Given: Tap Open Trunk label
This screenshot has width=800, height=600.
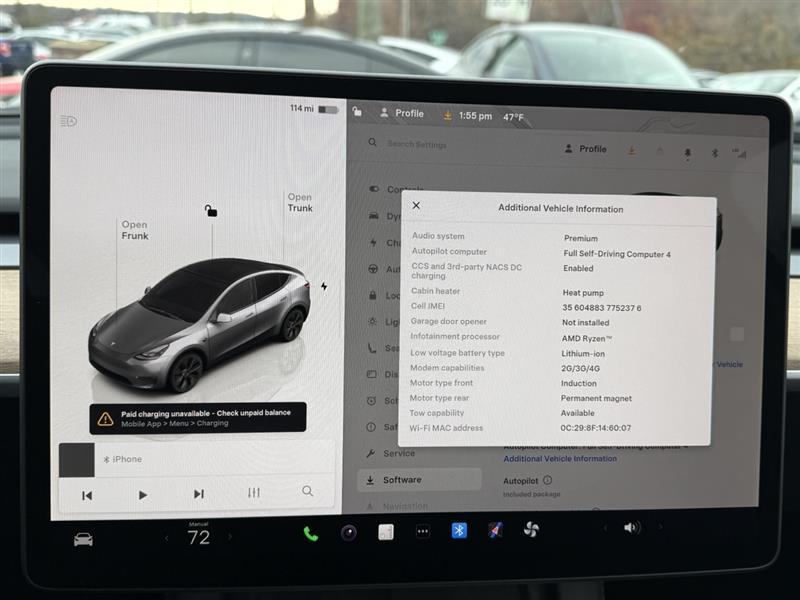Looking at the screenshot, I should click(300, 203).
